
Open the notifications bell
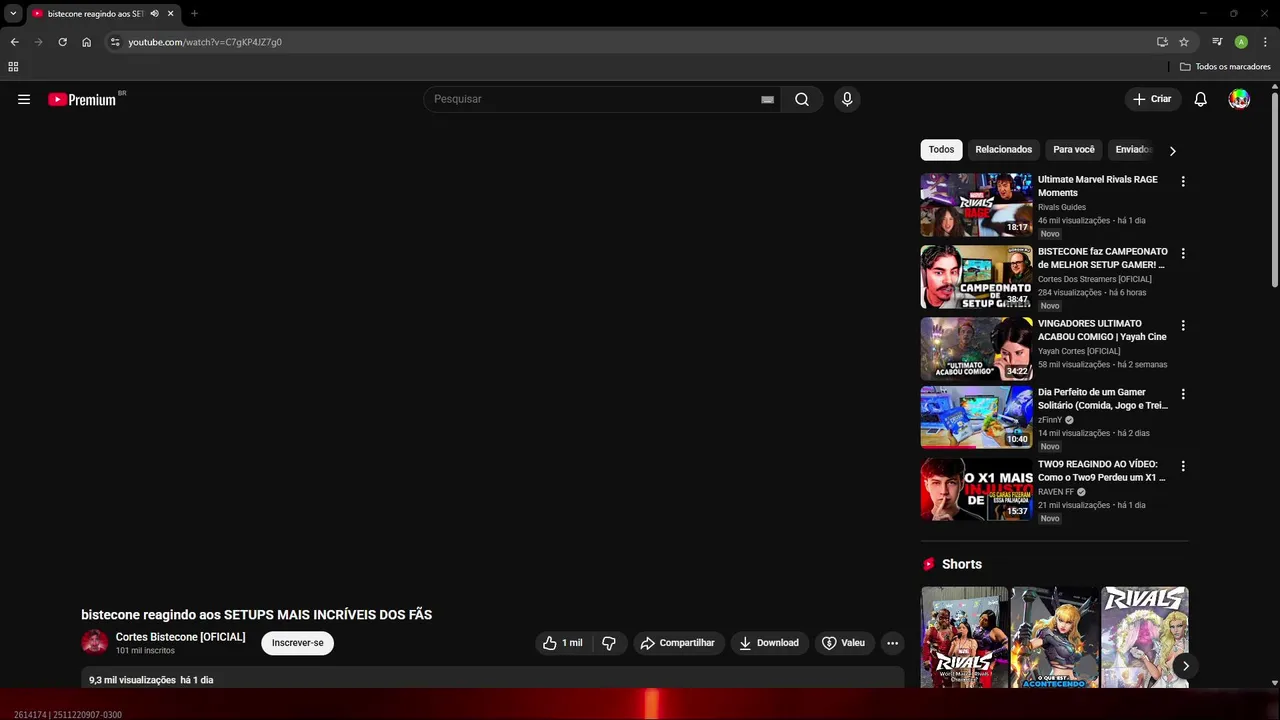(1201, 99)
